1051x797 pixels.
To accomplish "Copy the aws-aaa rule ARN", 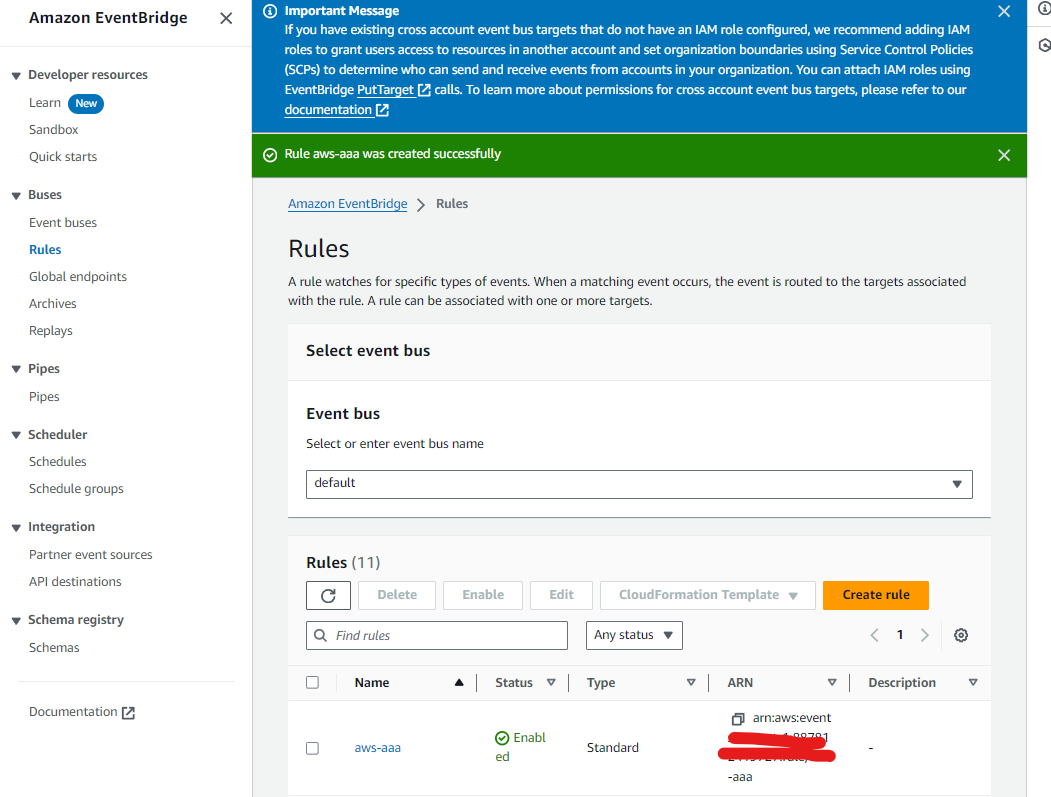I will [737, 719].
